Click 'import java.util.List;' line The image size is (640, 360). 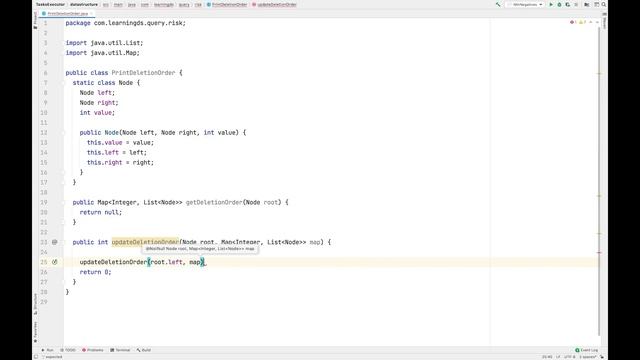point(104,43)
